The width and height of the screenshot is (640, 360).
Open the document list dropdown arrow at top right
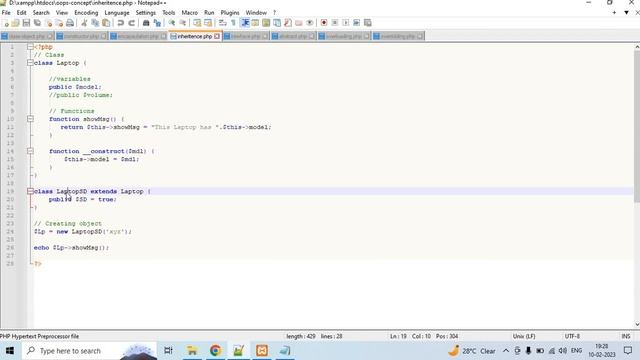626,13
